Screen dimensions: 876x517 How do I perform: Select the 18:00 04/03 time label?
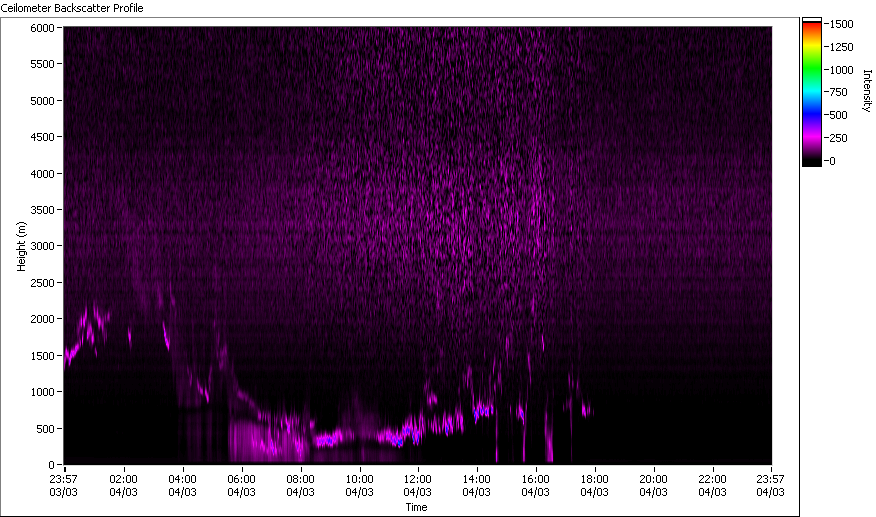coord(594,486)
